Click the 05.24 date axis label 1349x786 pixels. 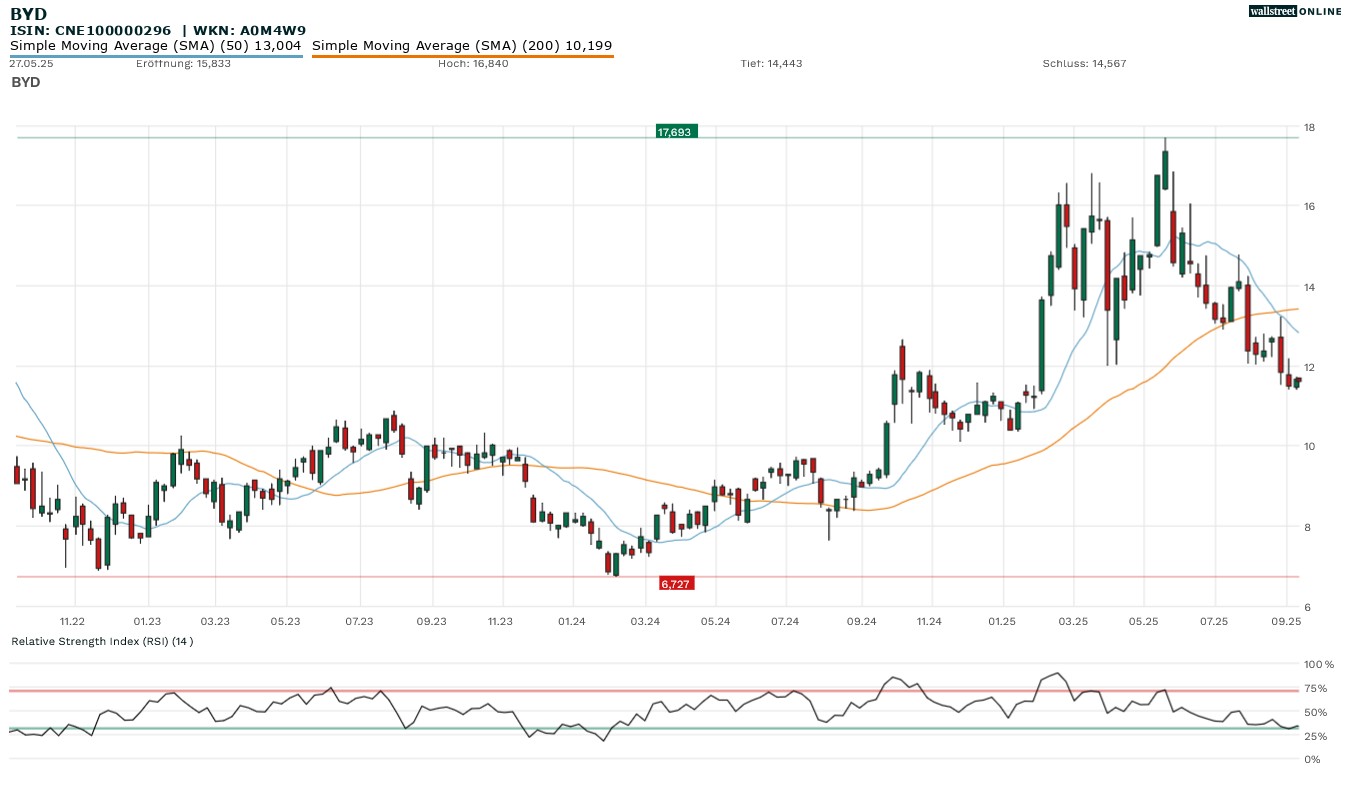pos(715,621)
